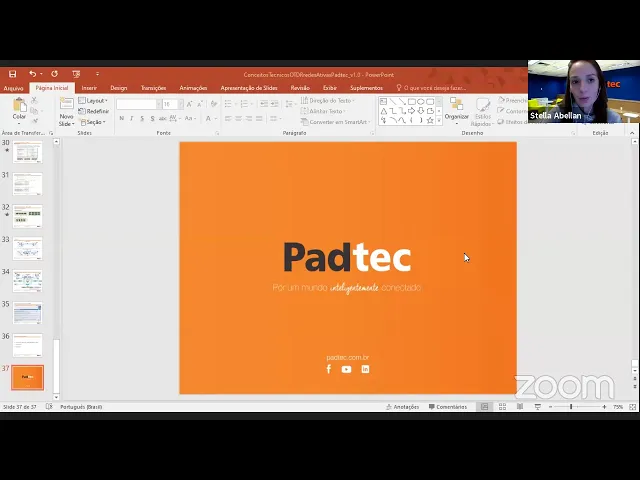Viewport: 640px width, 480px height.
Task: Toggle bold (N) formatting
Action: click(x=122, y=119)
